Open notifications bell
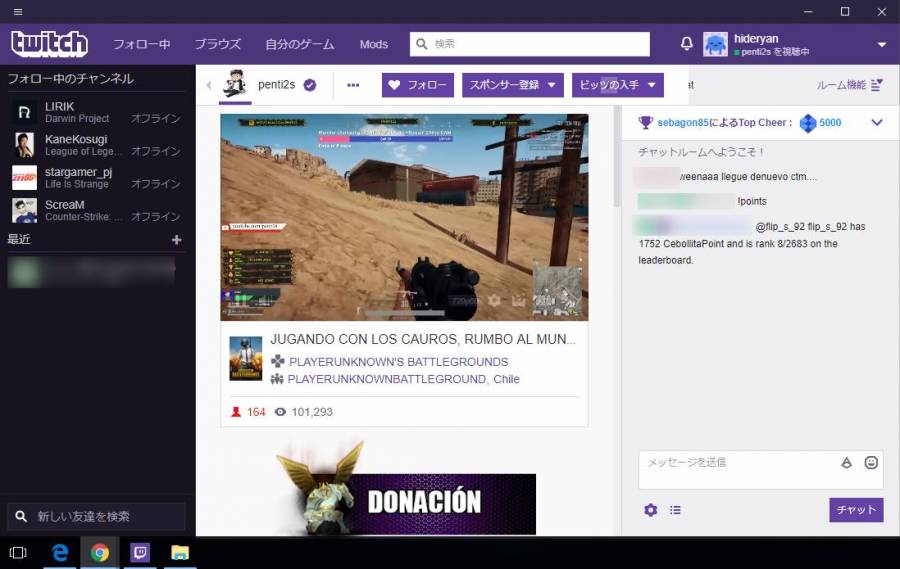Viewport: 900px width, 569px height. point(686,44)
